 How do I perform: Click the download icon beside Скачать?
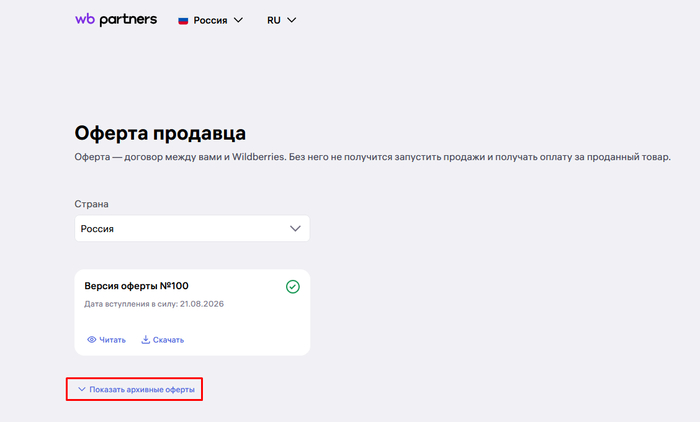(146, 339)
